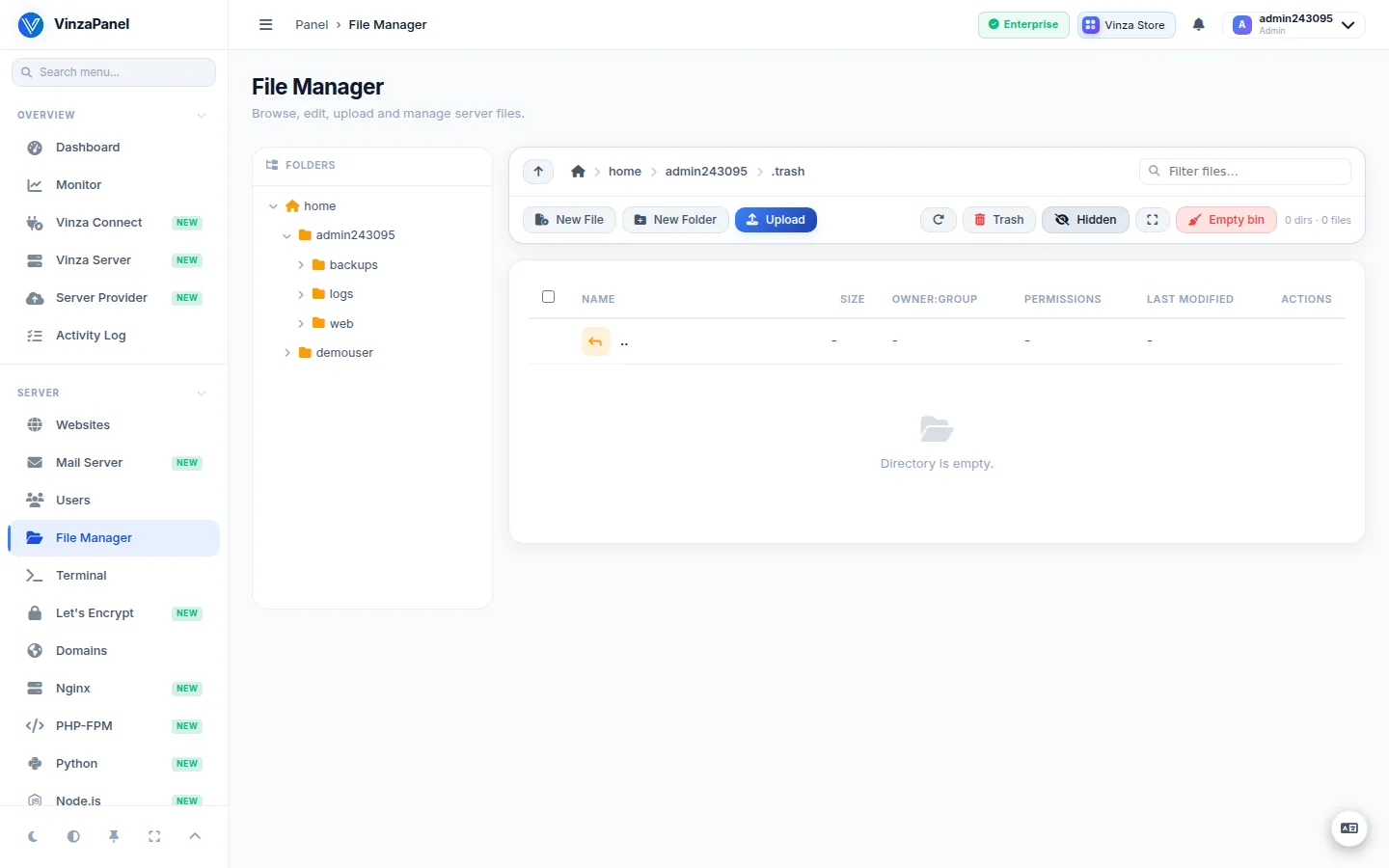Refresh the file listing

pyautogui.click(x=938, y=220)
